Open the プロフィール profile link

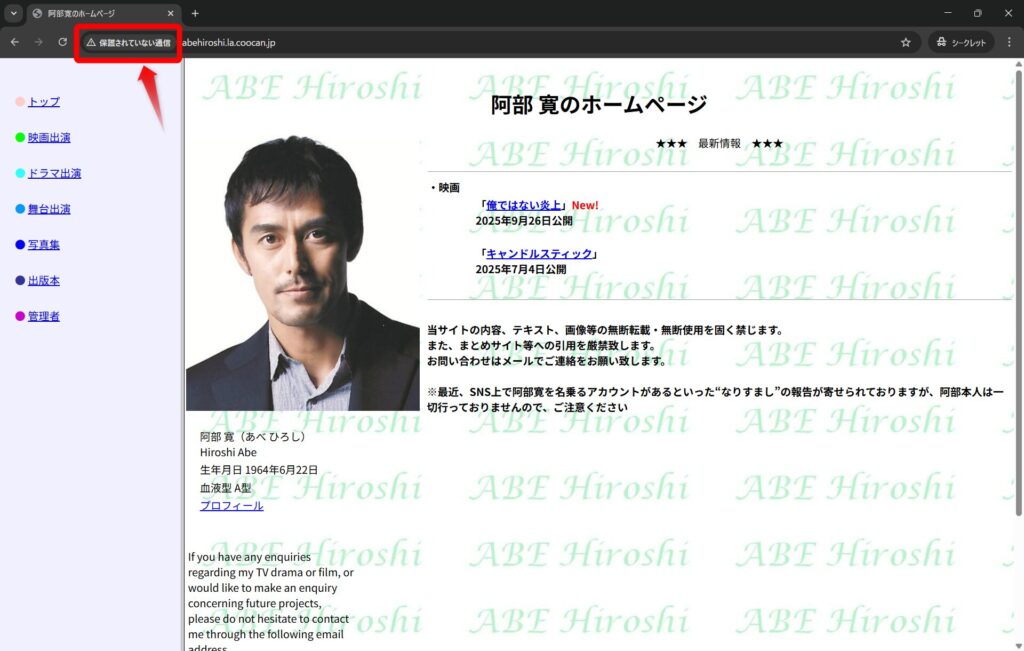tap(232, 506)
